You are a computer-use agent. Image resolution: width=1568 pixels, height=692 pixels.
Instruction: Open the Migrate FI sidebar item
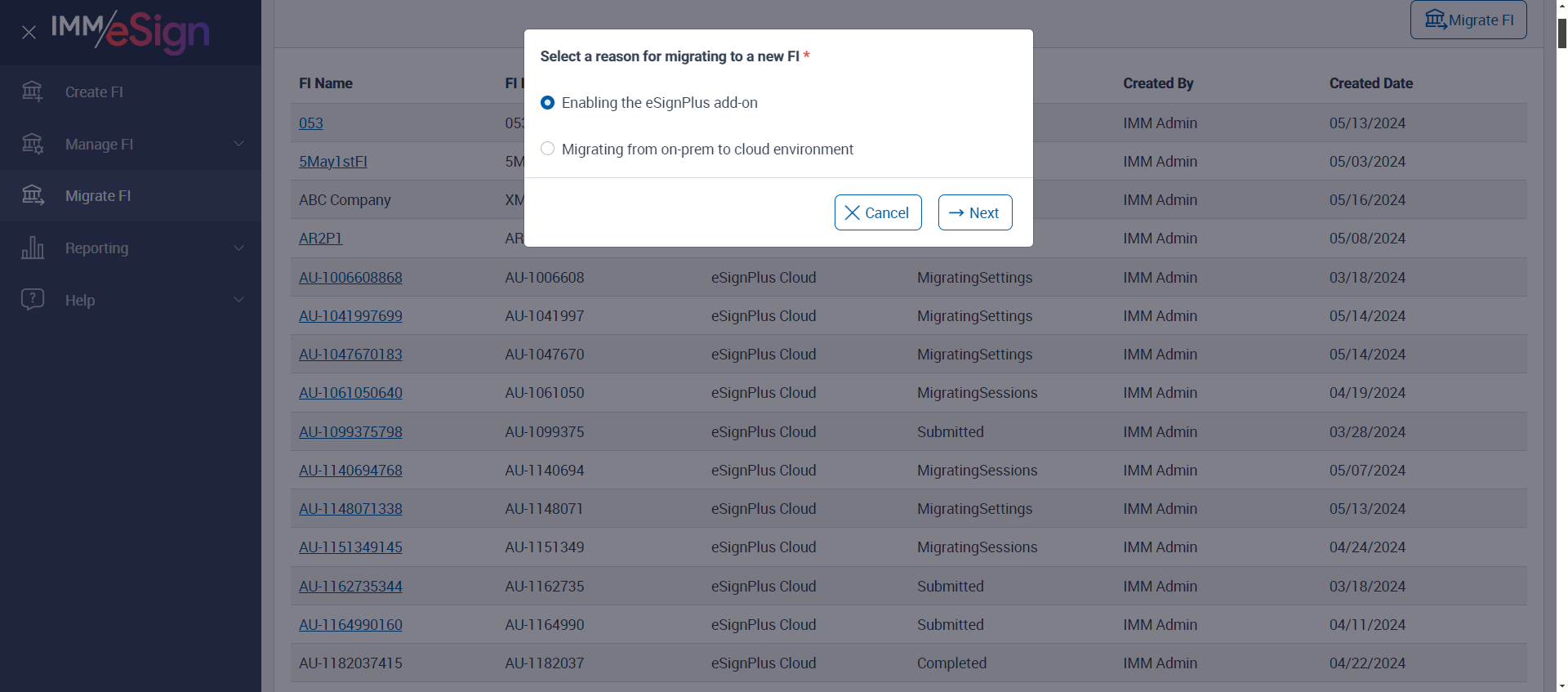tap(98, 196)
